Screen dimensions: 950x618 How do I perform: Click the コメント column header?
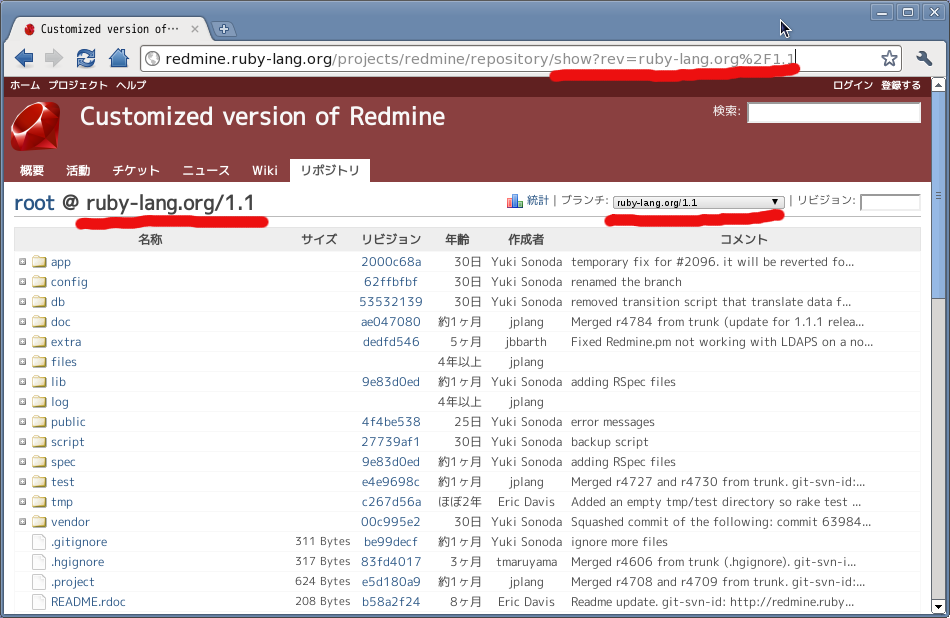(743, 239)
